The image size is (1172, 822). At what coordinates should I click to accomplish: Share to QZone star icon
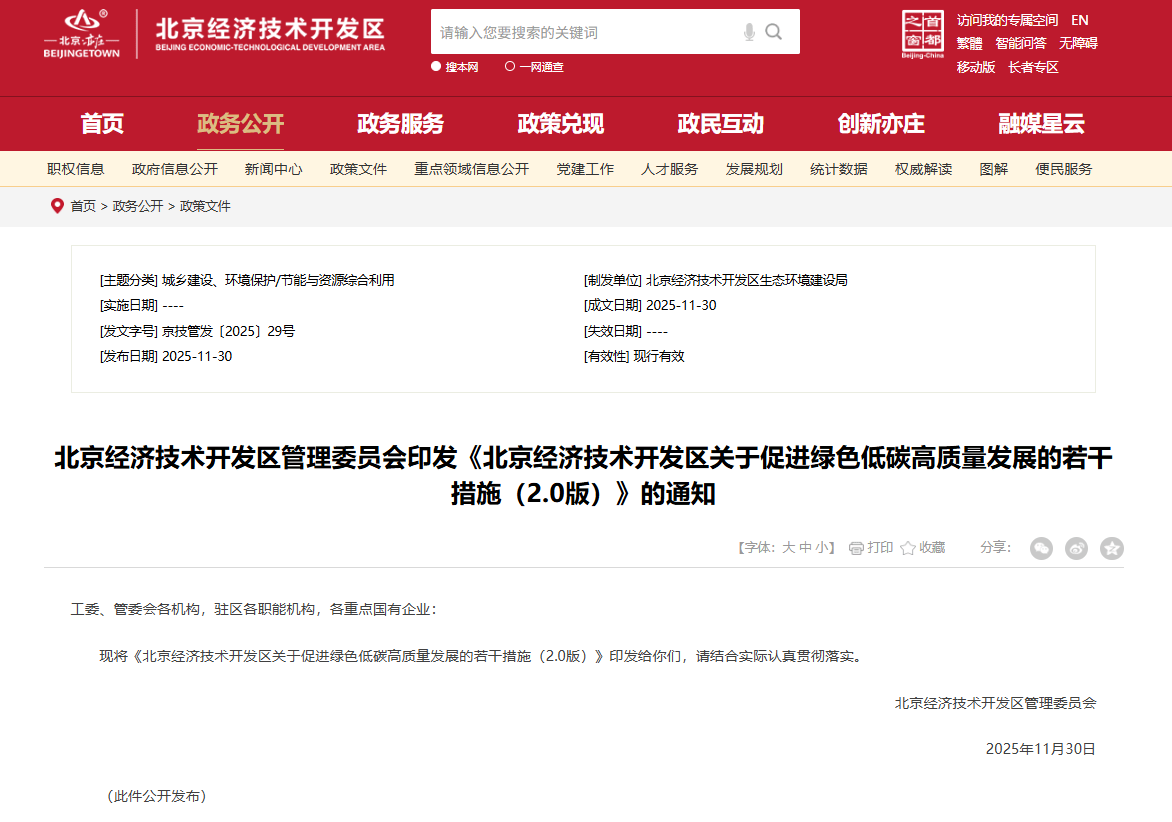tap(1111, 548)
